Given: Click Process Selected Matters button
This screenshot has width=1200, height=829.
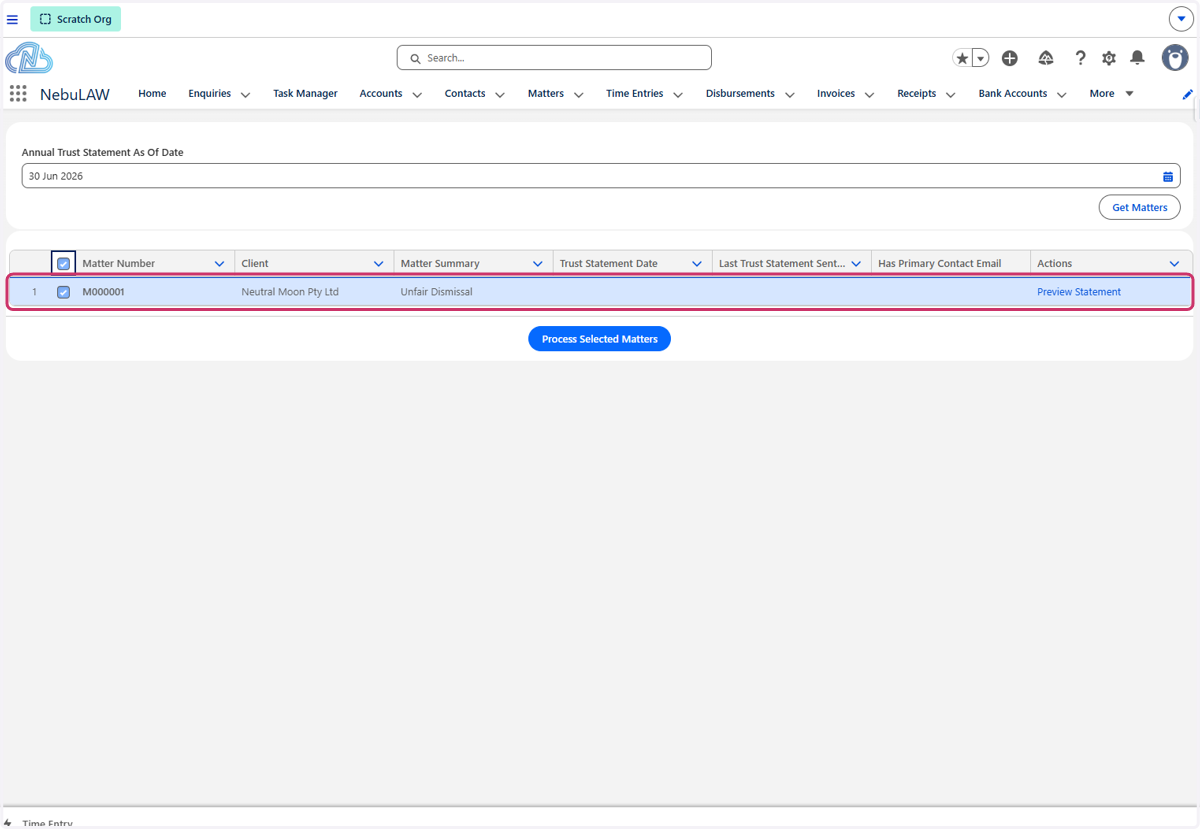Looking at the screenshot, I should pyautogui.click(x=600, y=339).
